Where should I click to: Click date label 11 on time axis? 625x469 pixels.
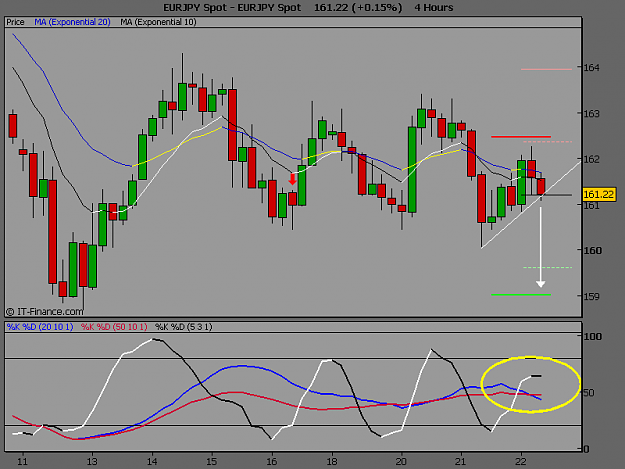tap(23, 462)
